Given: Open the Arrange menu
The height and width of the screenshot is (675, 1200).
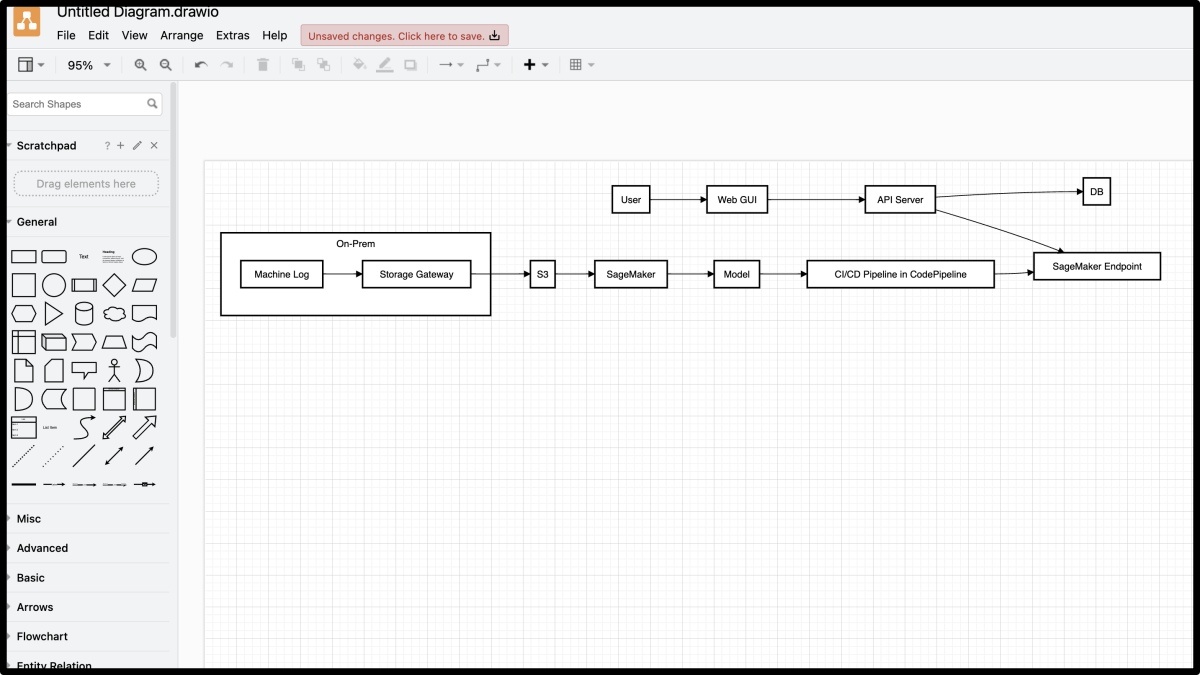Looking at the screenshot, I should (181, 35).
